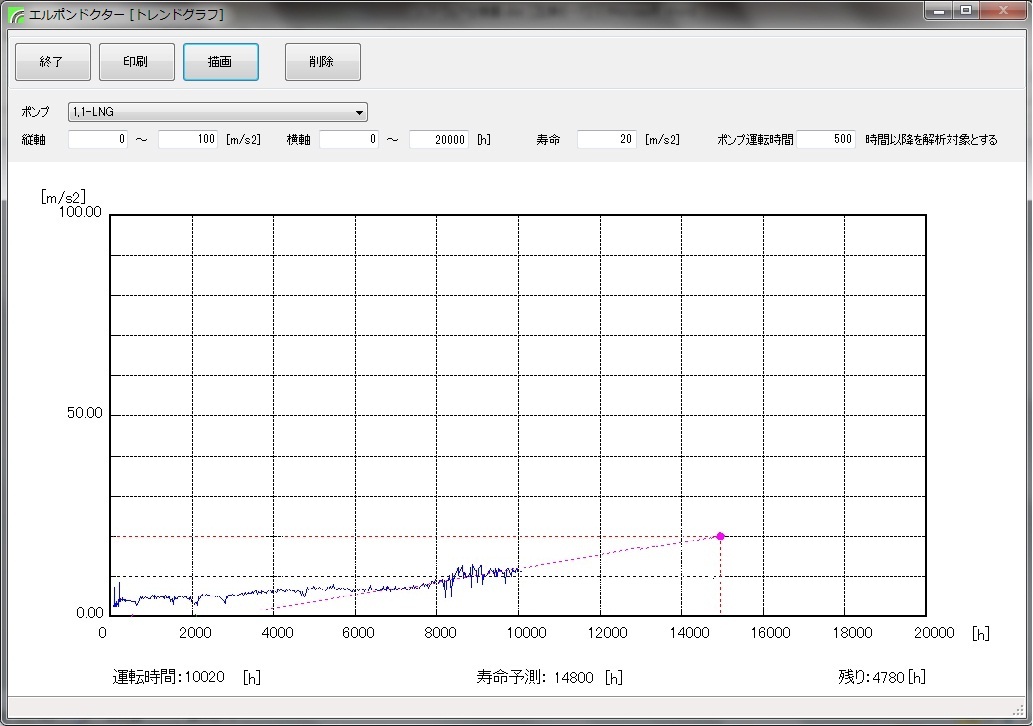
Task: Close the エルポンドクター window
Action: 1002,10
